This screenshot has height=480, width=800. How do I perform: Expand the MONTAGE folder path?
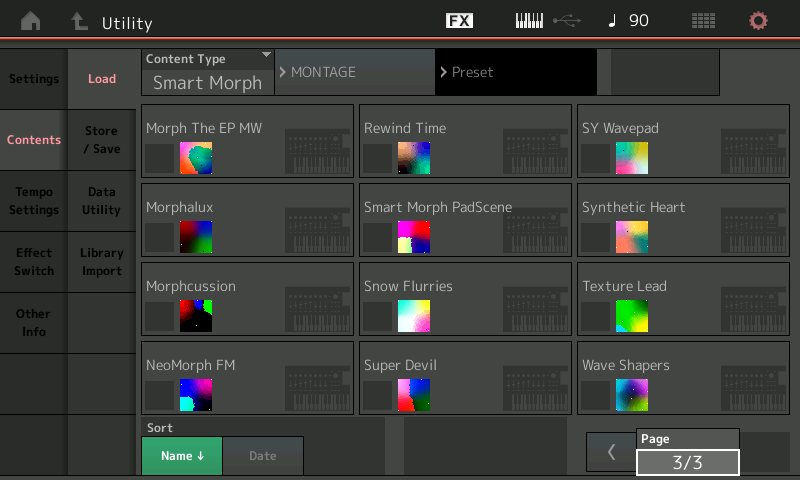(x=354, y=72)
